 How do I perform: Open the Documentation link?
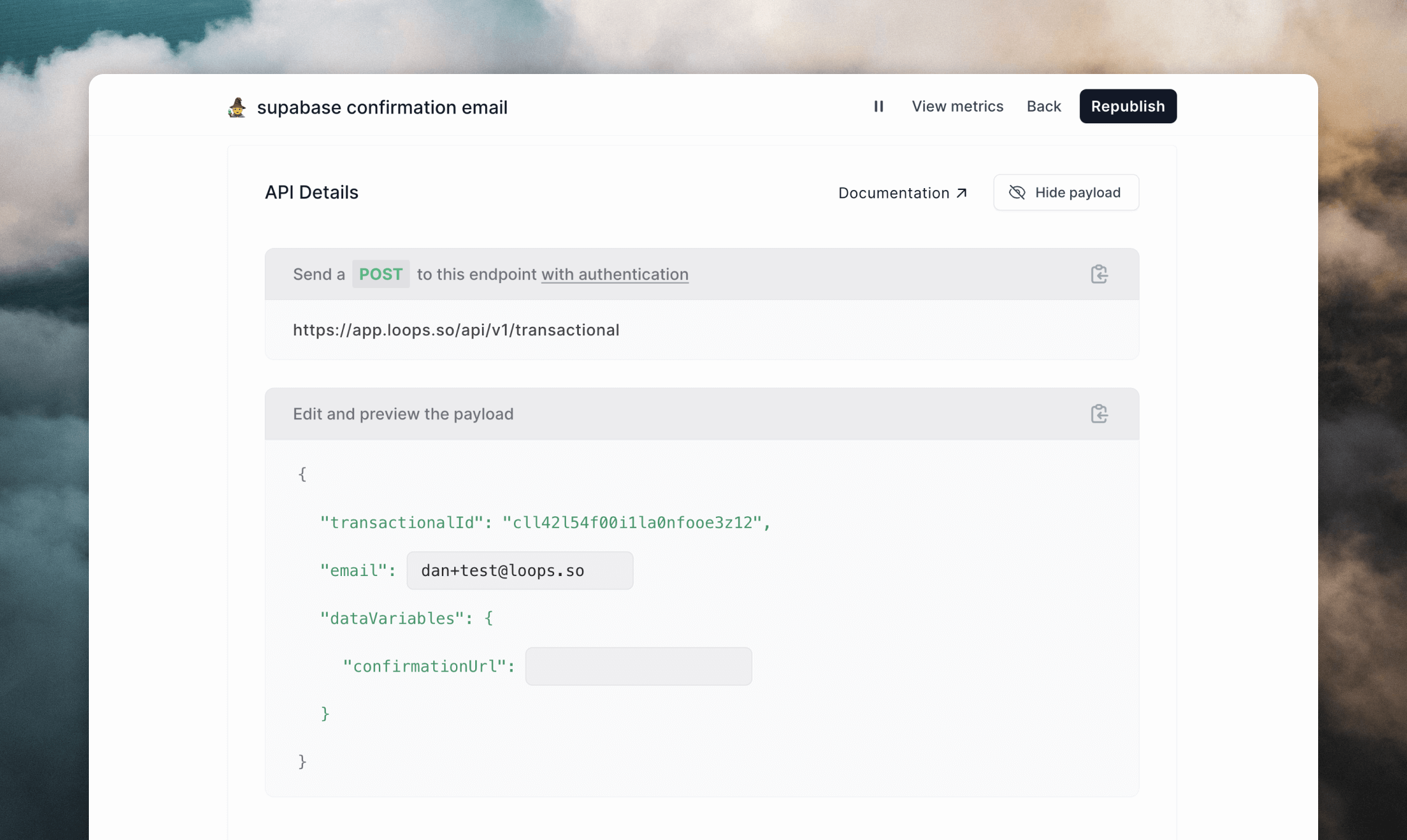point(902,193)
